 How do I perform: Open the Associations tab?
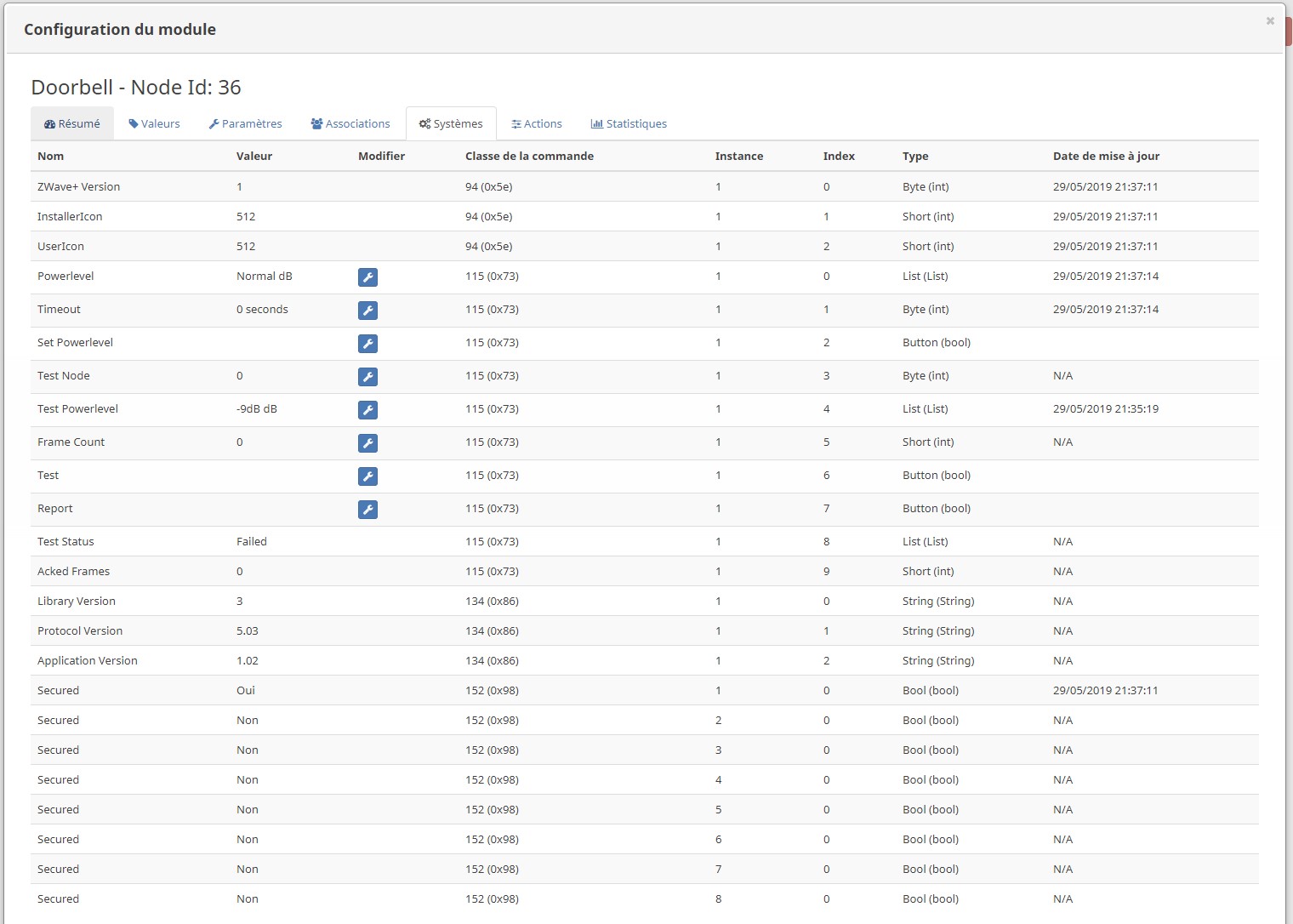[350, 123]
